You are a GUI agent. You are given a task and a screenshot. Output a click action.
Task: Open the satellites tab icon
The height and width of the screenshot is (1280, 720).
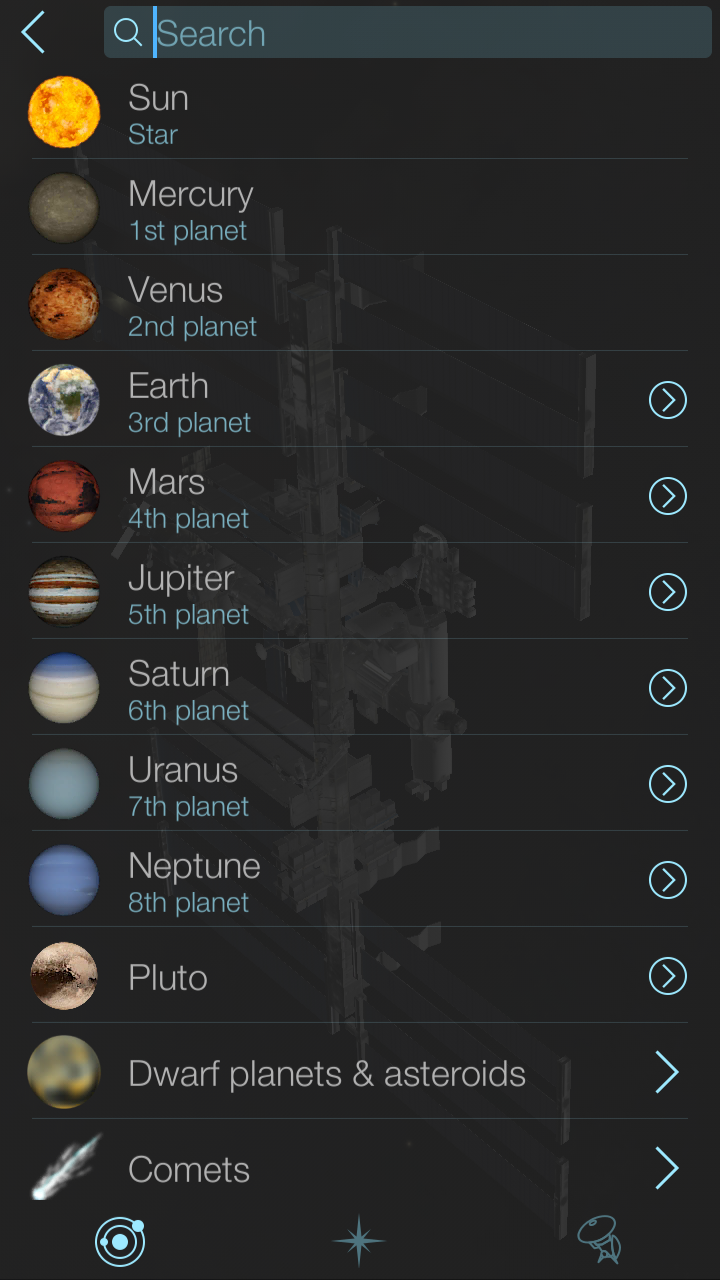[599, 1240]
